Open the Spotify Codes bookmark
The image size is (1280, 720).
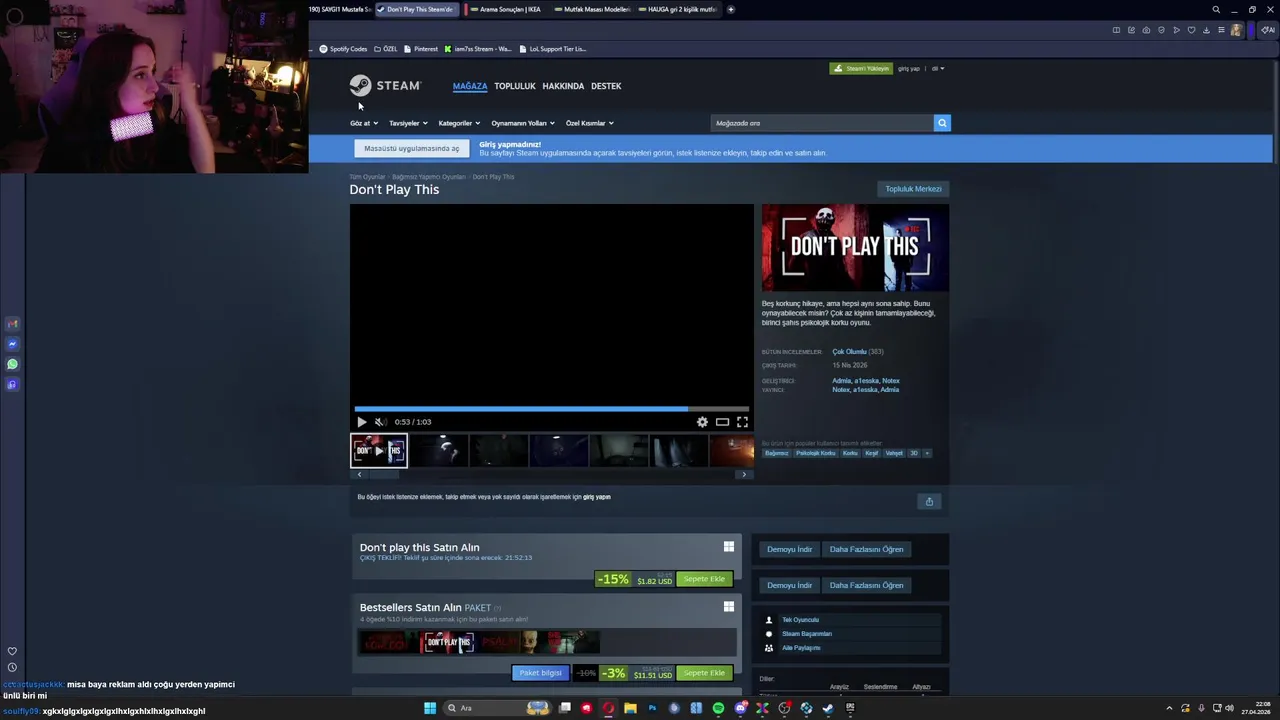pyautogui.click(x=343, y=49)
